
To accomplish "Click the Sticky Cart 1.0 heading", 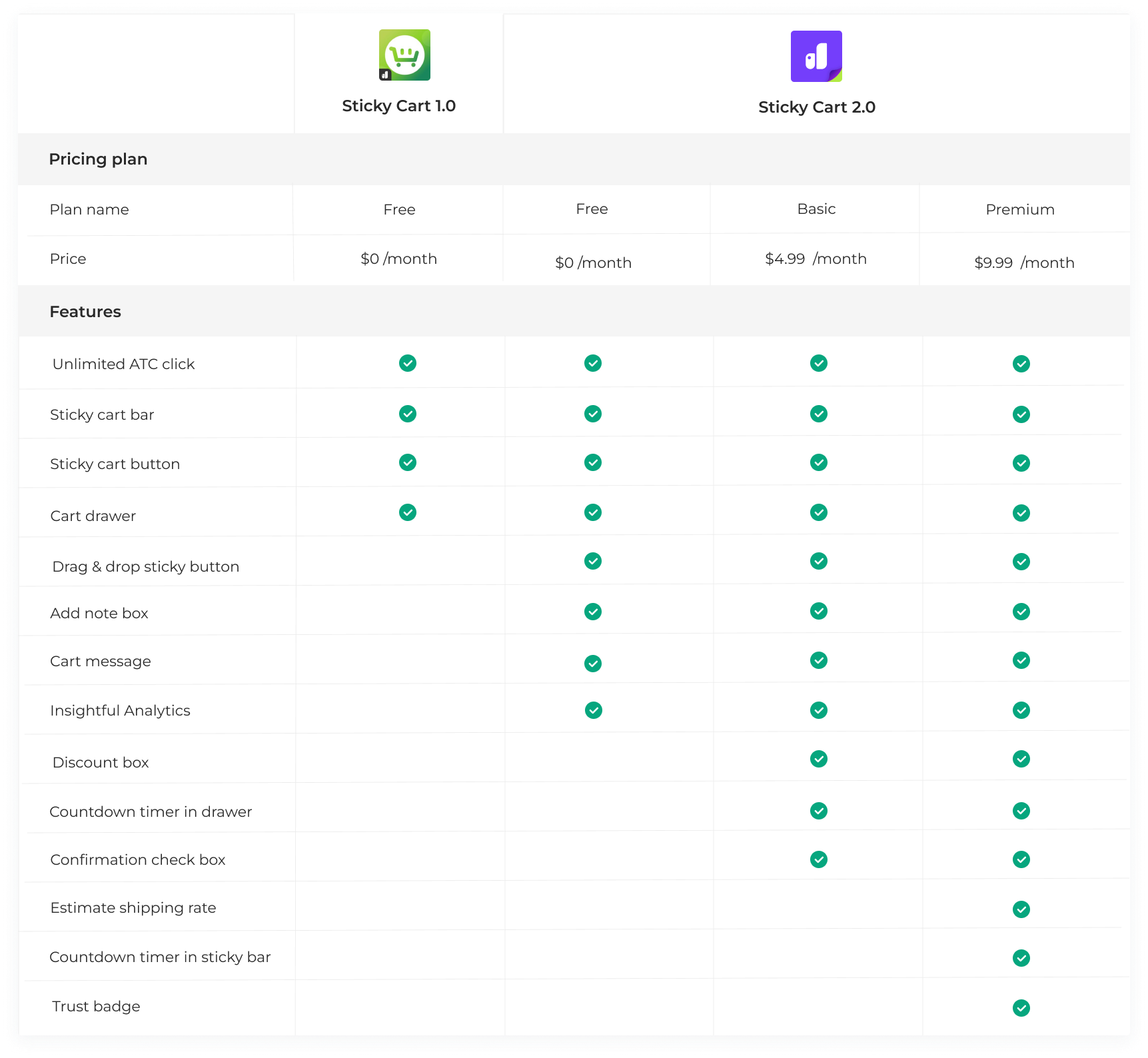I will [x=398, y=106].
